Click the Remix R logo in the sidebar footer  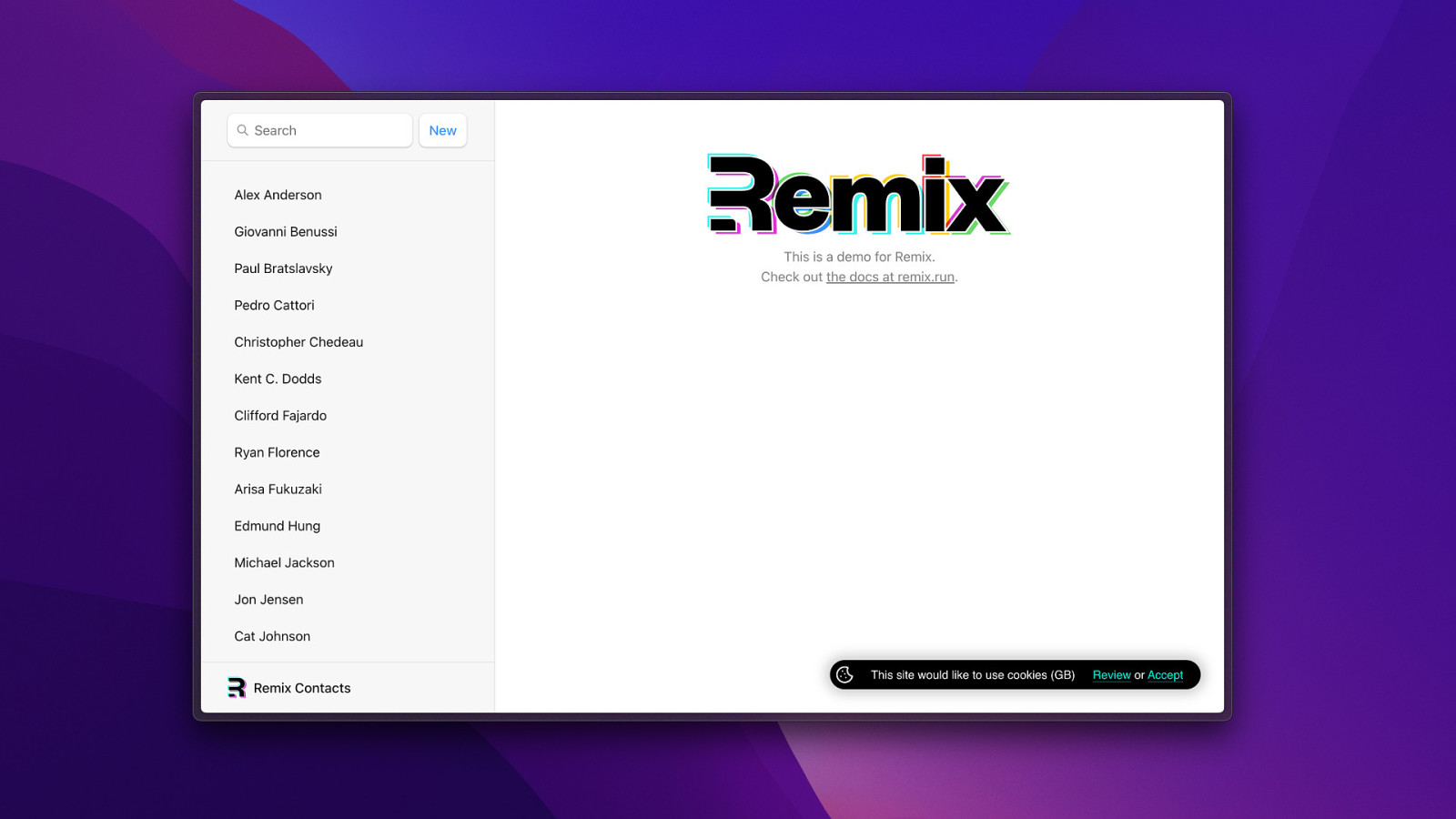(x=237, y=688)
